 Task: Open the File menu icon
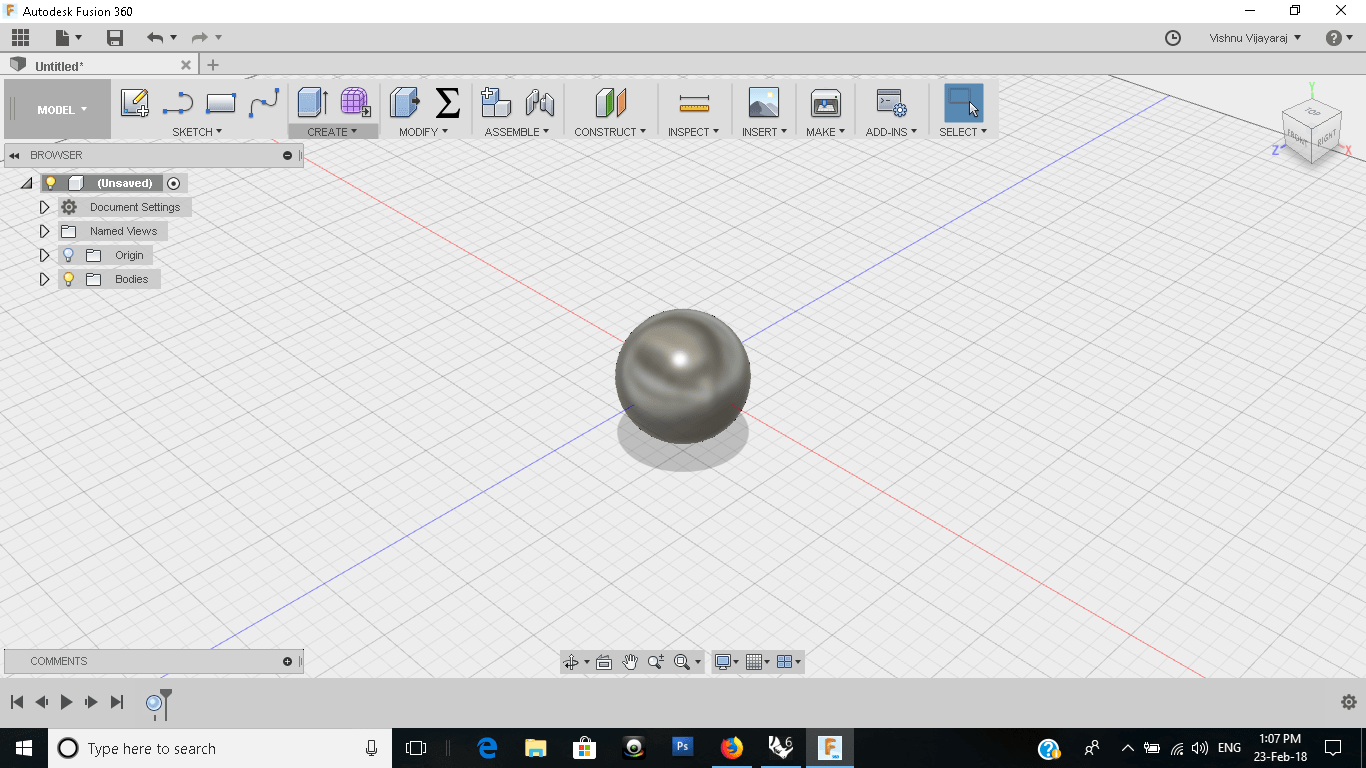(68, 38)
